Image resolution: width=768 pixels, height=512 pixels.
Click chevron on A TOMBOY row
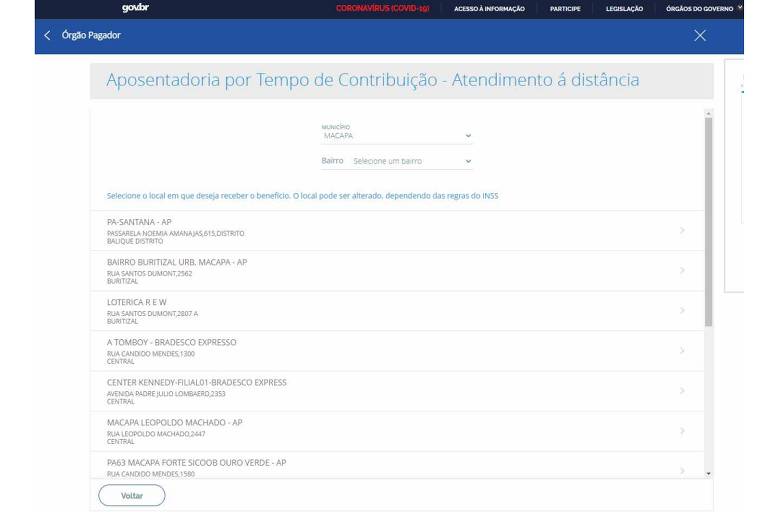(682, 351)
